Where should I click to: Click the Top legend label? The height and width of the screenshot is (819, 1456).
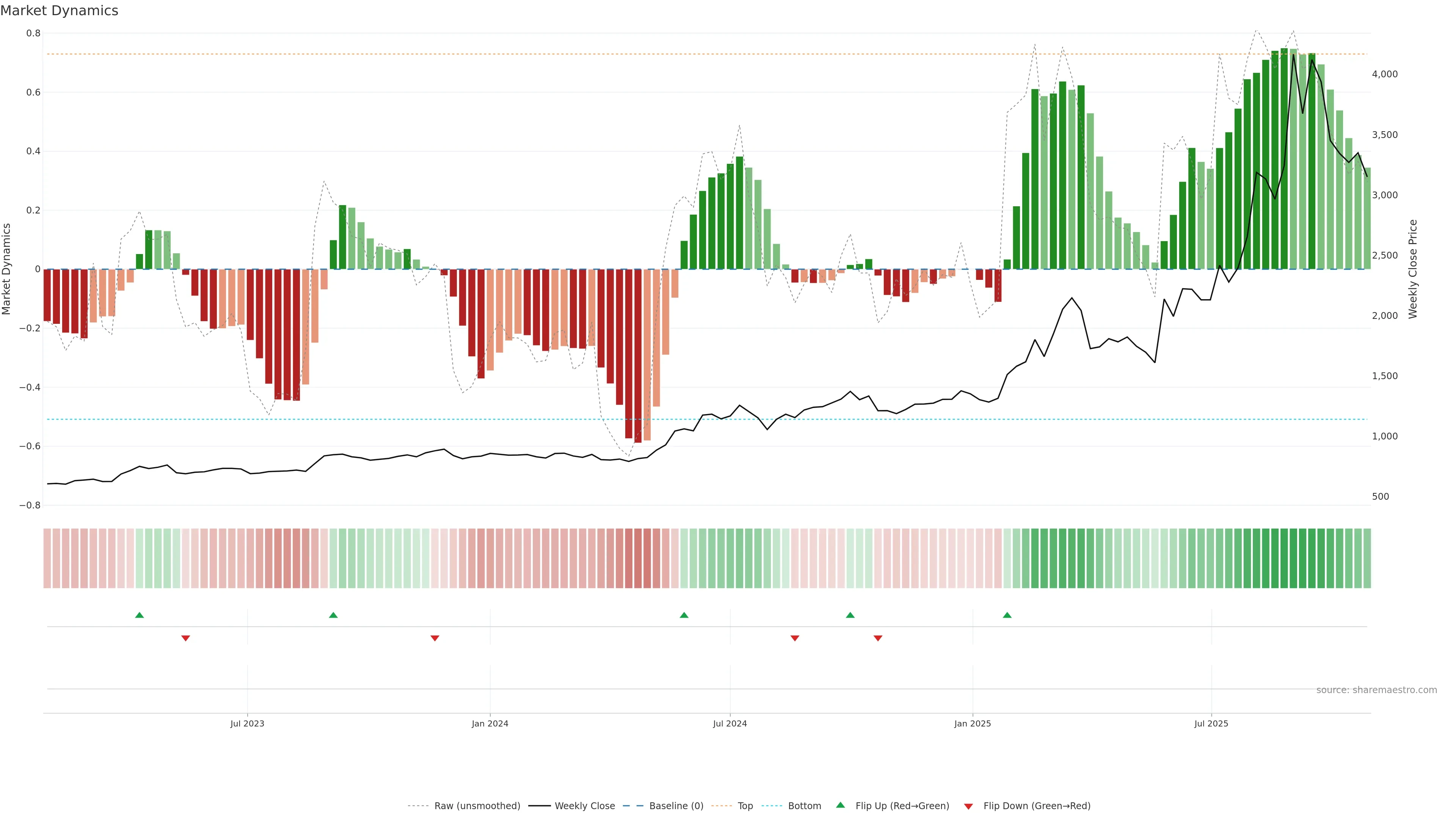(x=745, y=806)
